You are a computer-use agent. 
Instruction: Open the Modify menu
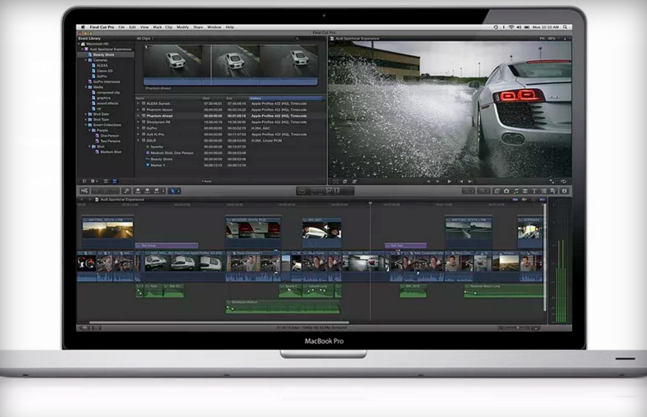click(x=182, y=27)
